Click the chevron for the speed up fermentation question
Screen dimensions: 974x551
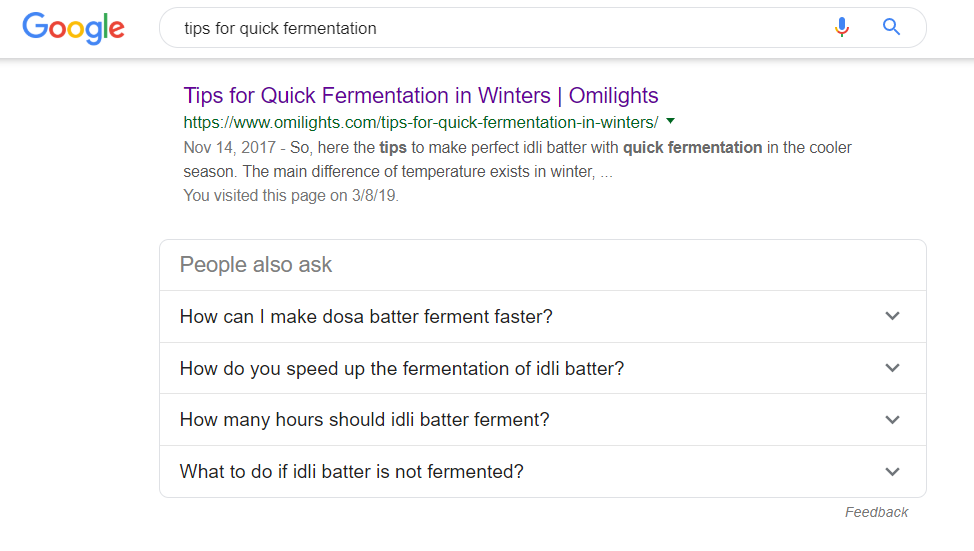click(x=893, y=368)
